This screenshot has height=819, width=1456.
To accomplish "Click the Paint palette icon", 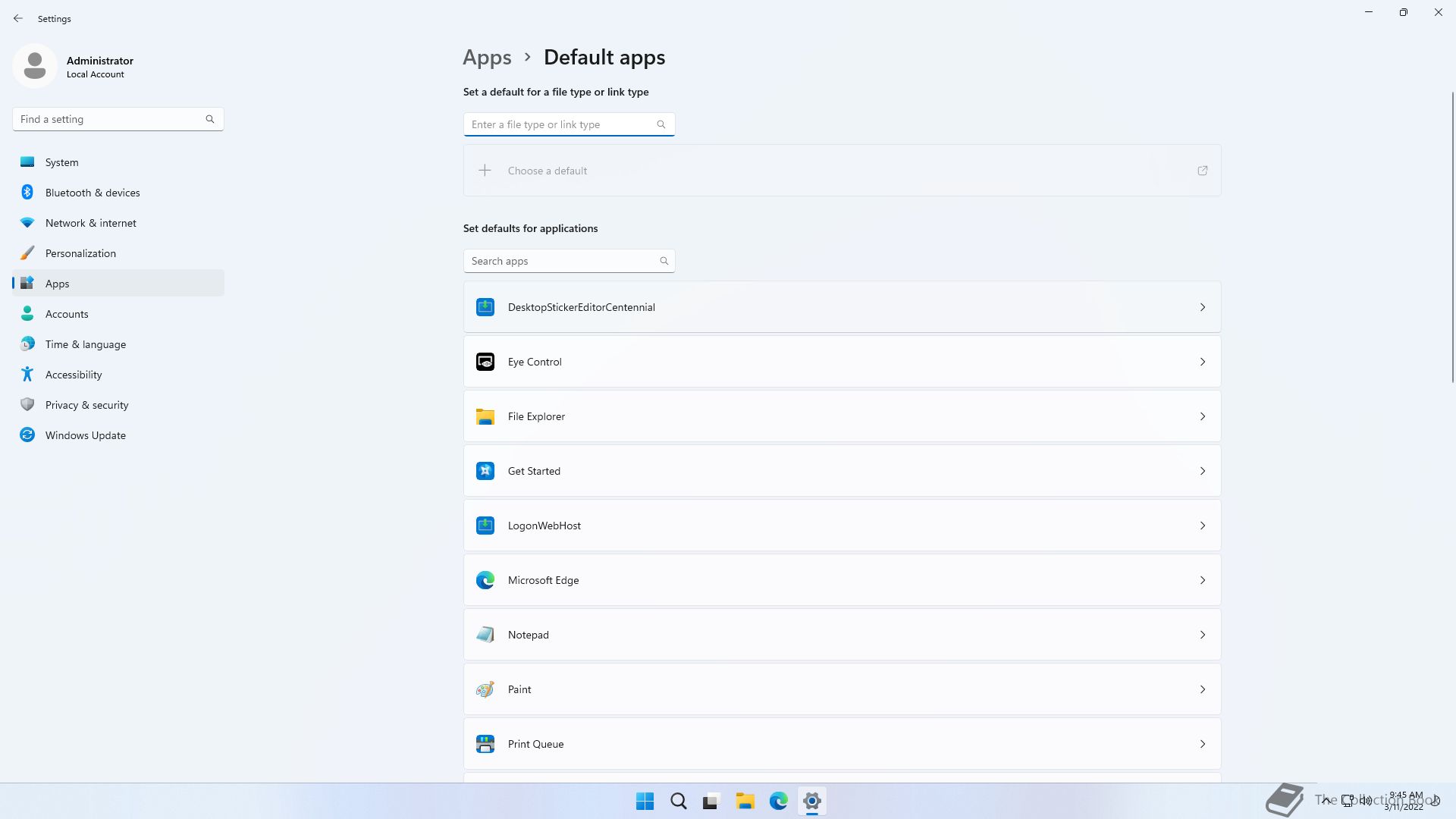I will click(485, 689).
